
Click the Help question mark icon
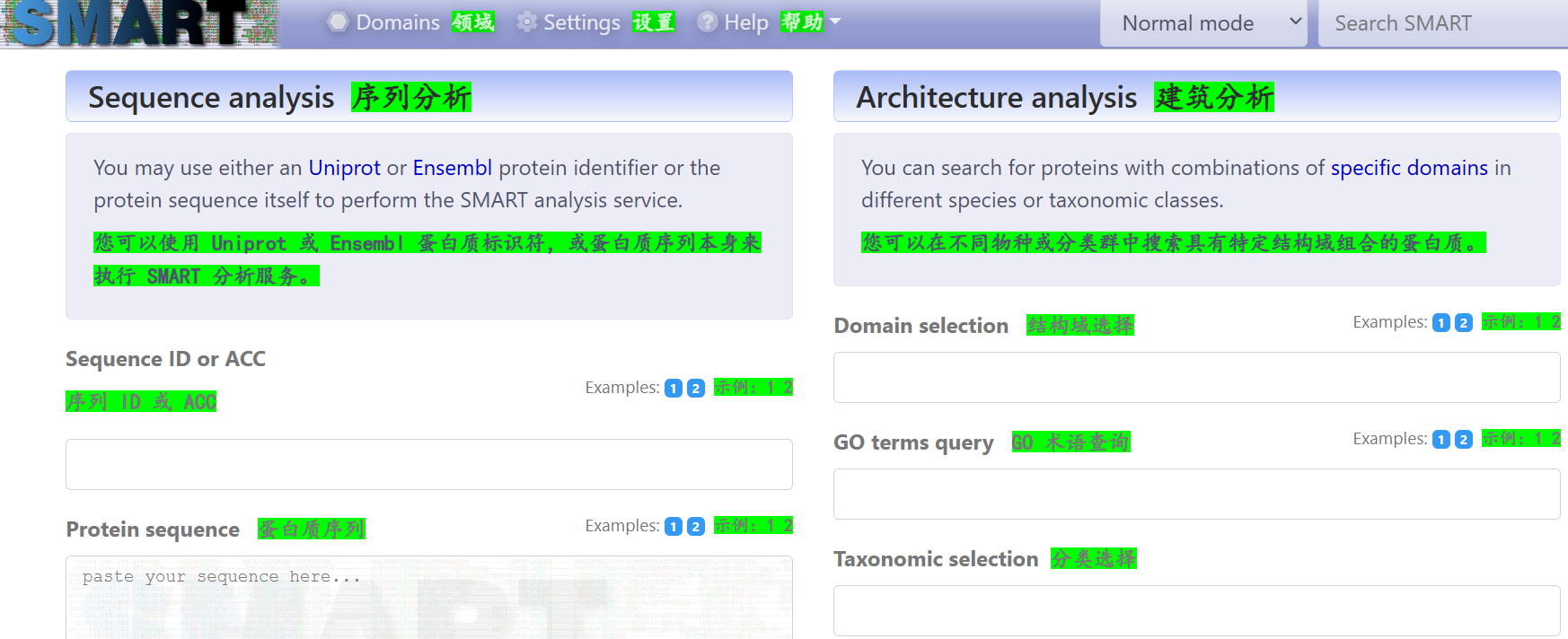[x=708, y=22]
